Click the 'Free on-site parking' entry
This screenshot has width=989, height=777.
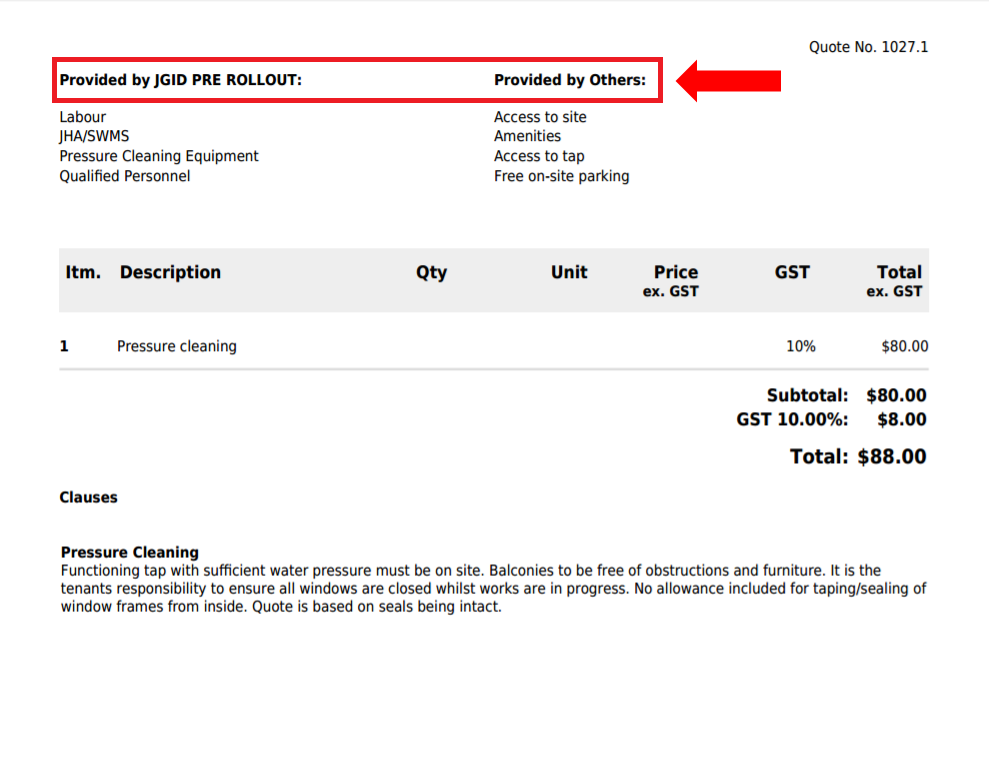pos(561,176)
